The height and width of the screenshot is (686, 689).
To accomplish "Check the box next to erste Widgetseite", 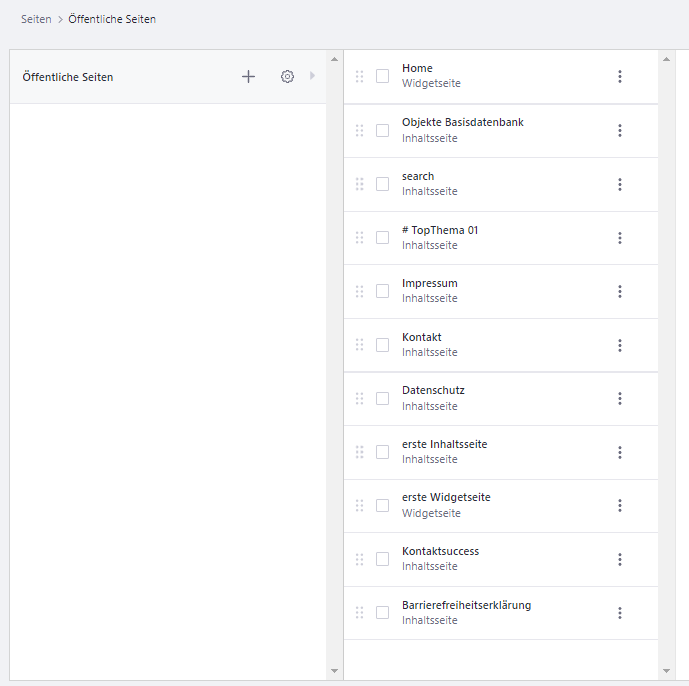I will [382, 505].
